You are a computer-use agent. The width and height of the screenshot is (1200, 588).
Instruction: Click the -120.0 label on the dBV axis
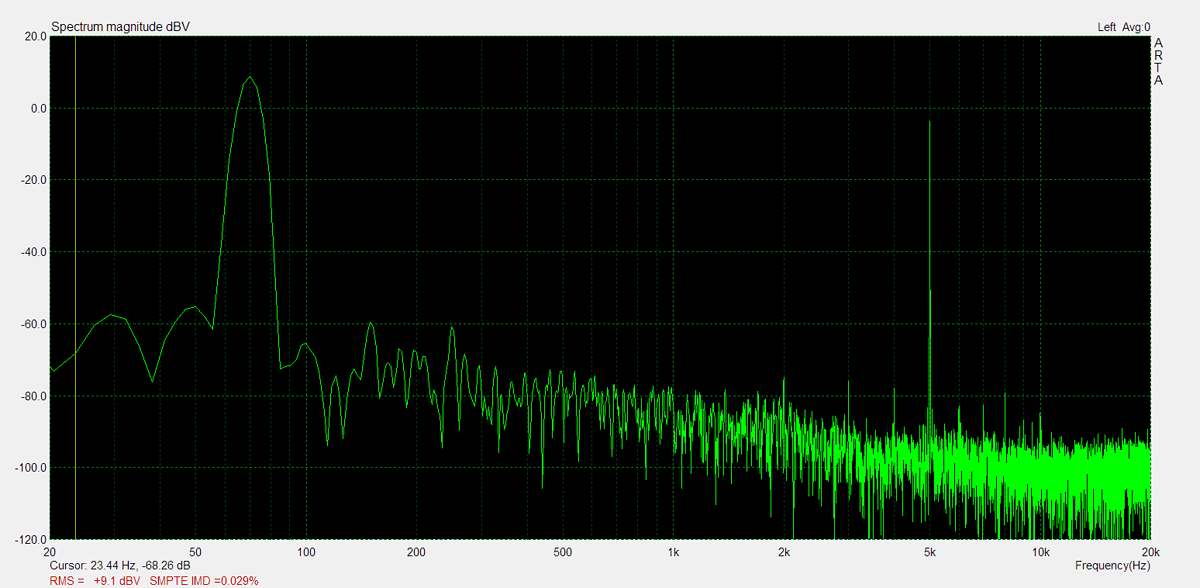[x=31, y=540]
